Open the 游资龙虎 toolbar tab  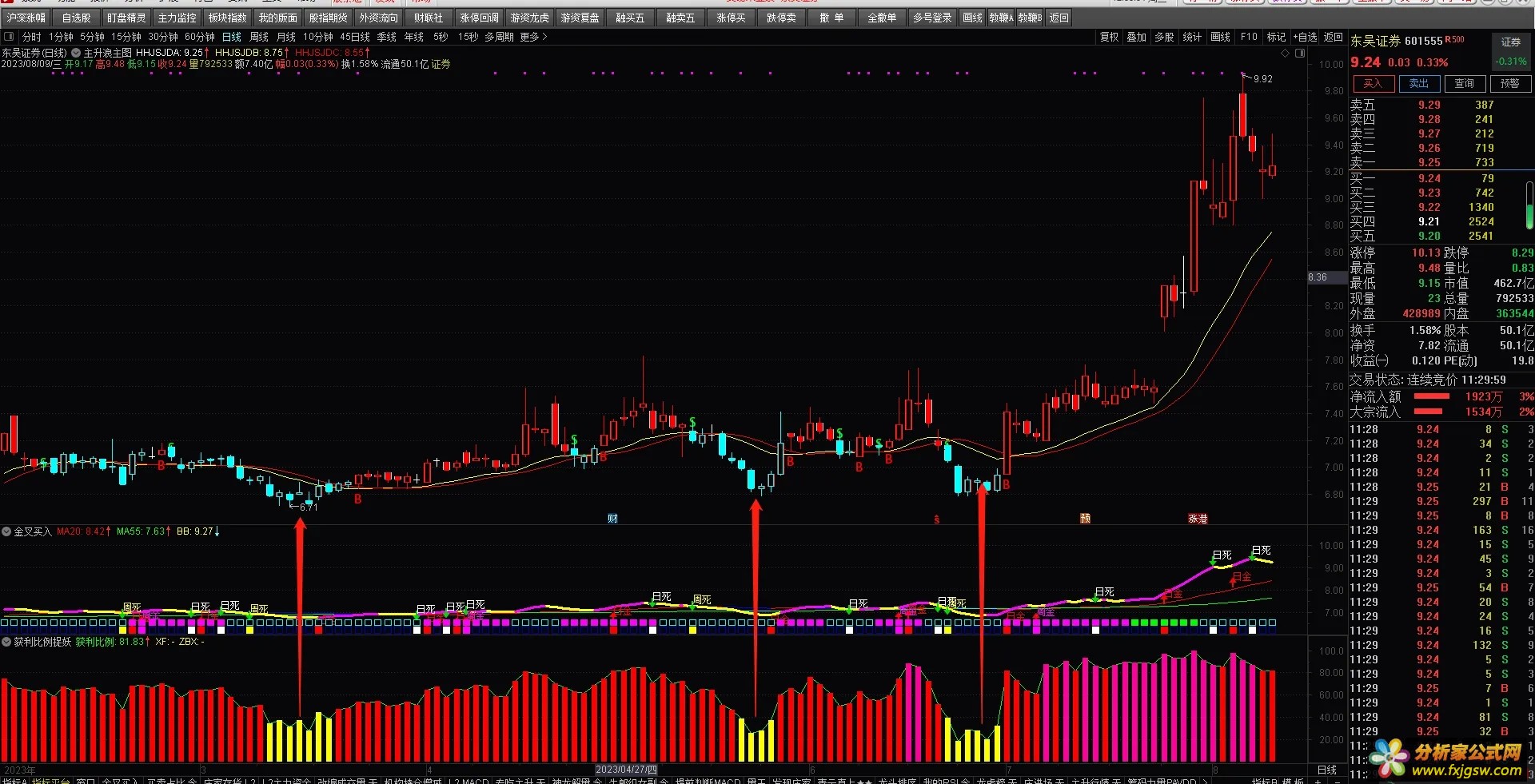[x=530, y=18]
